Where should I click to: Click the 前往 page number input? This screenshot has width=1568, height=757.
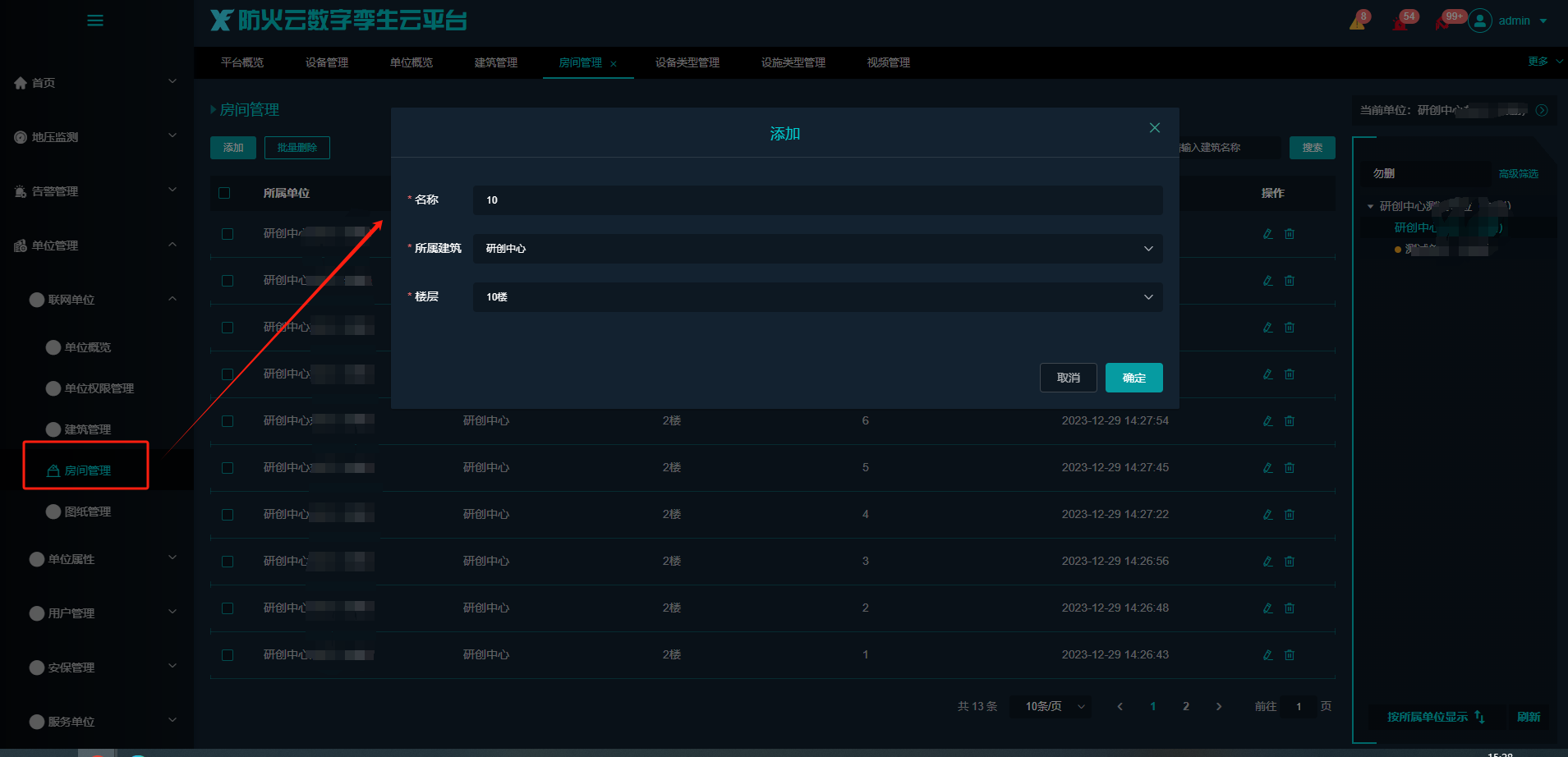coord(1299,706)
